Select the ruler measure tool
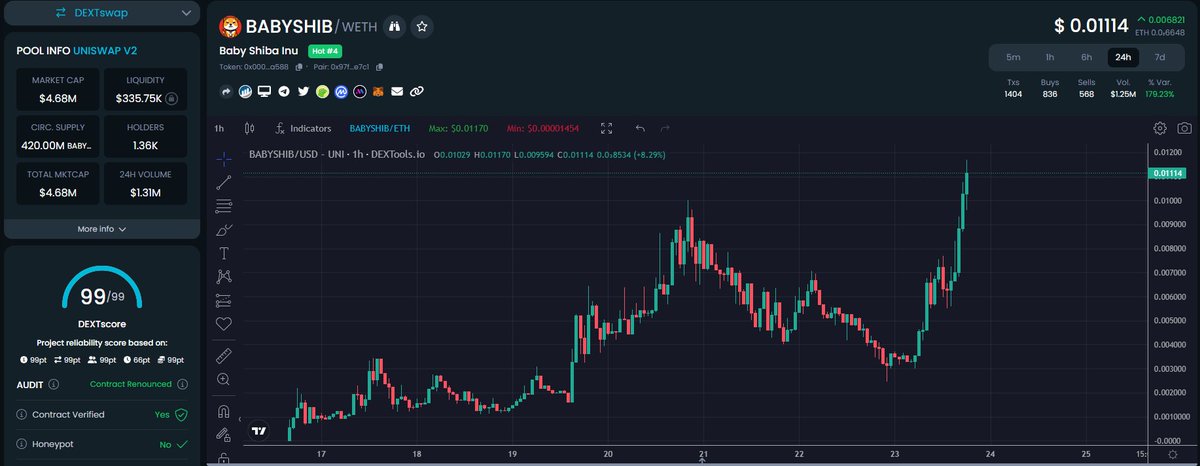 224,356
